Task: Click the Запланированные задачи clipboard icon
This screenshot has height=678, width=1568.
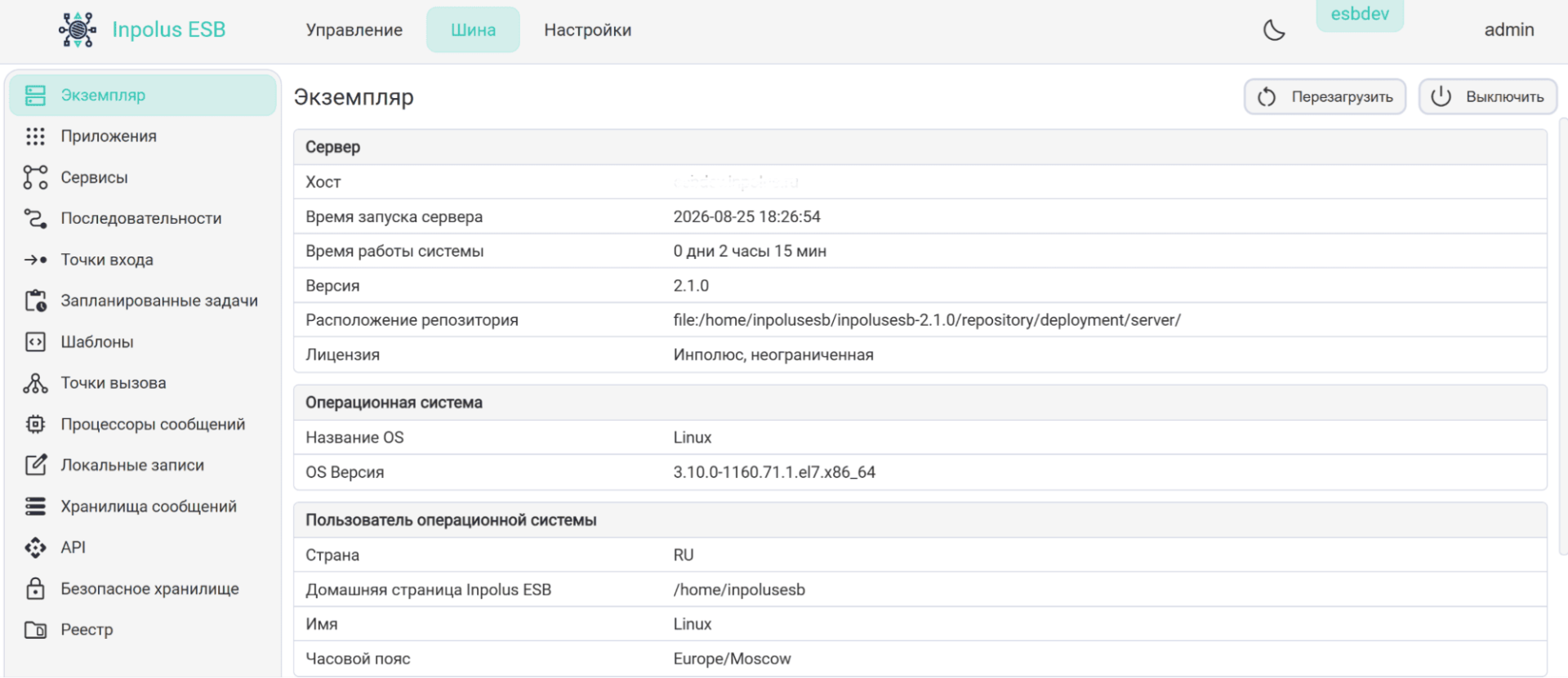Action: click(x=35, y=301)
